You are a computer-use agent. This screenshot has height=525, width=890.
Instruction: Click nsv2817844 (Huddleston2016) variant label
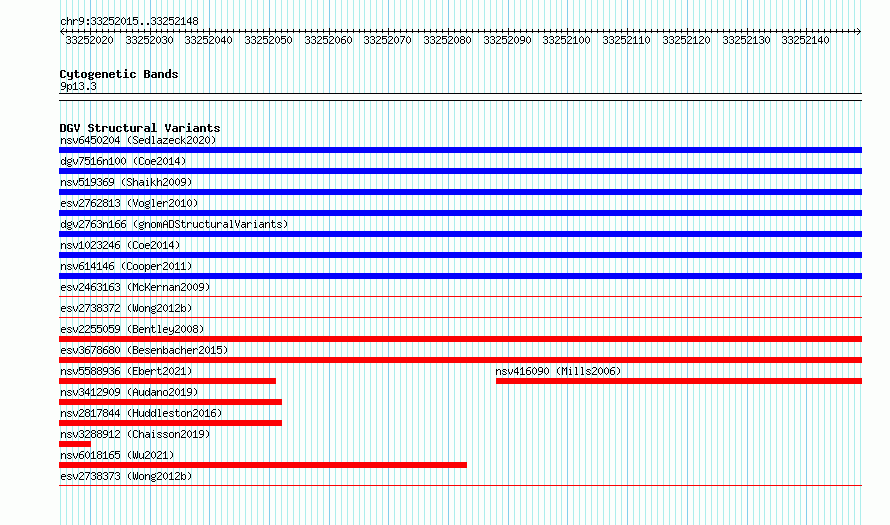(x=141, y=413)
